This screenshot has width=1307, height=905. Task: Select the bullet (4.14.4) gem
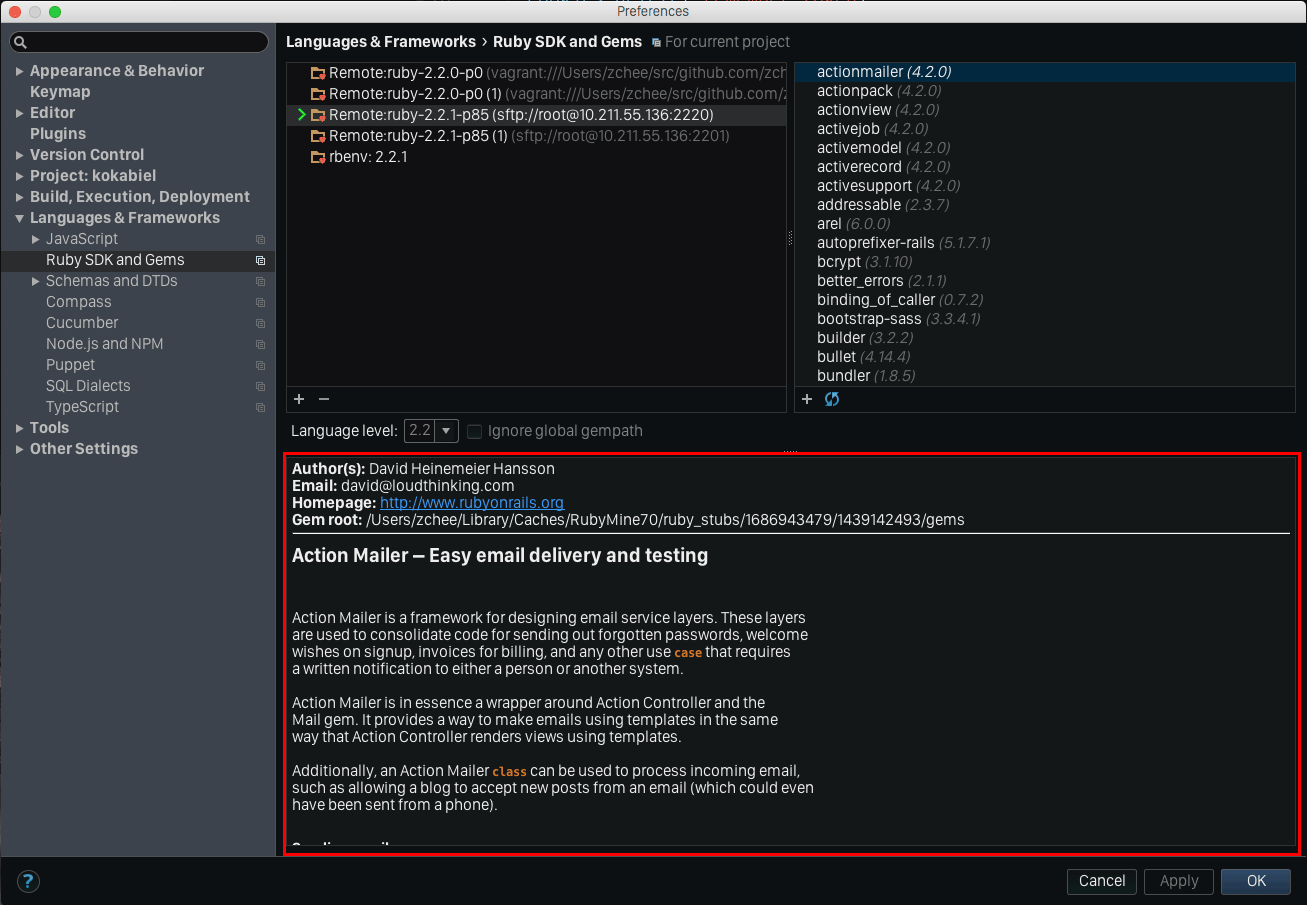tap(1045, 357)
